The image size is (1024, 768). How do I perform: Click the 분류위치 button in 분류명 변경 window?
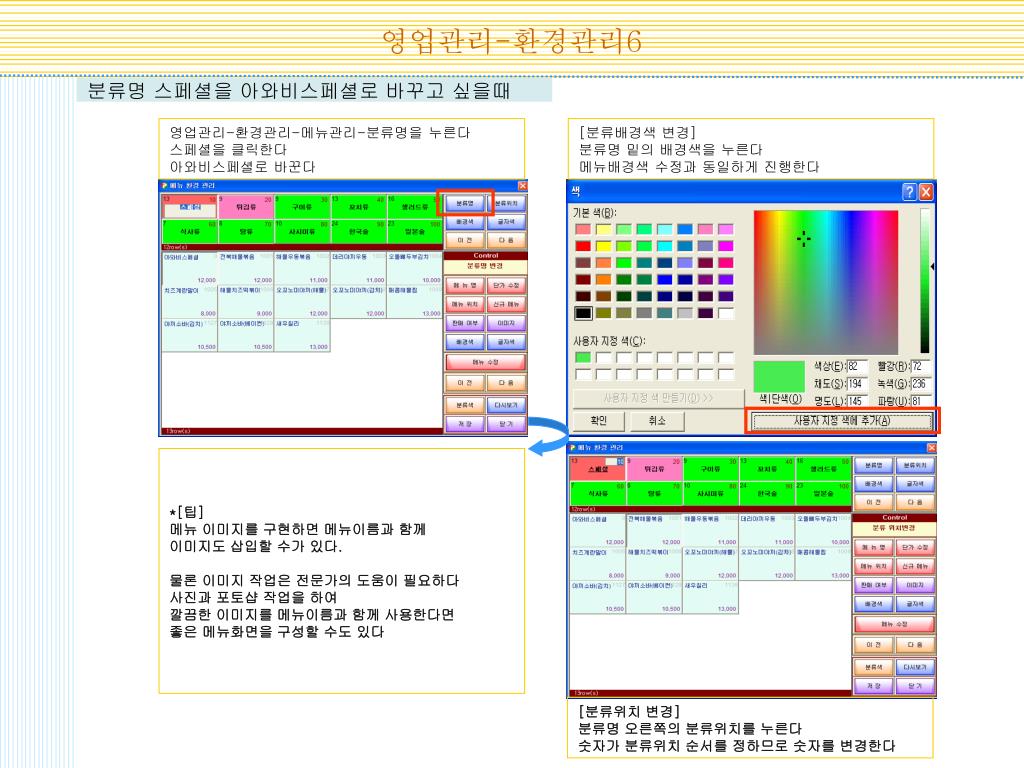tap(506, 204)
